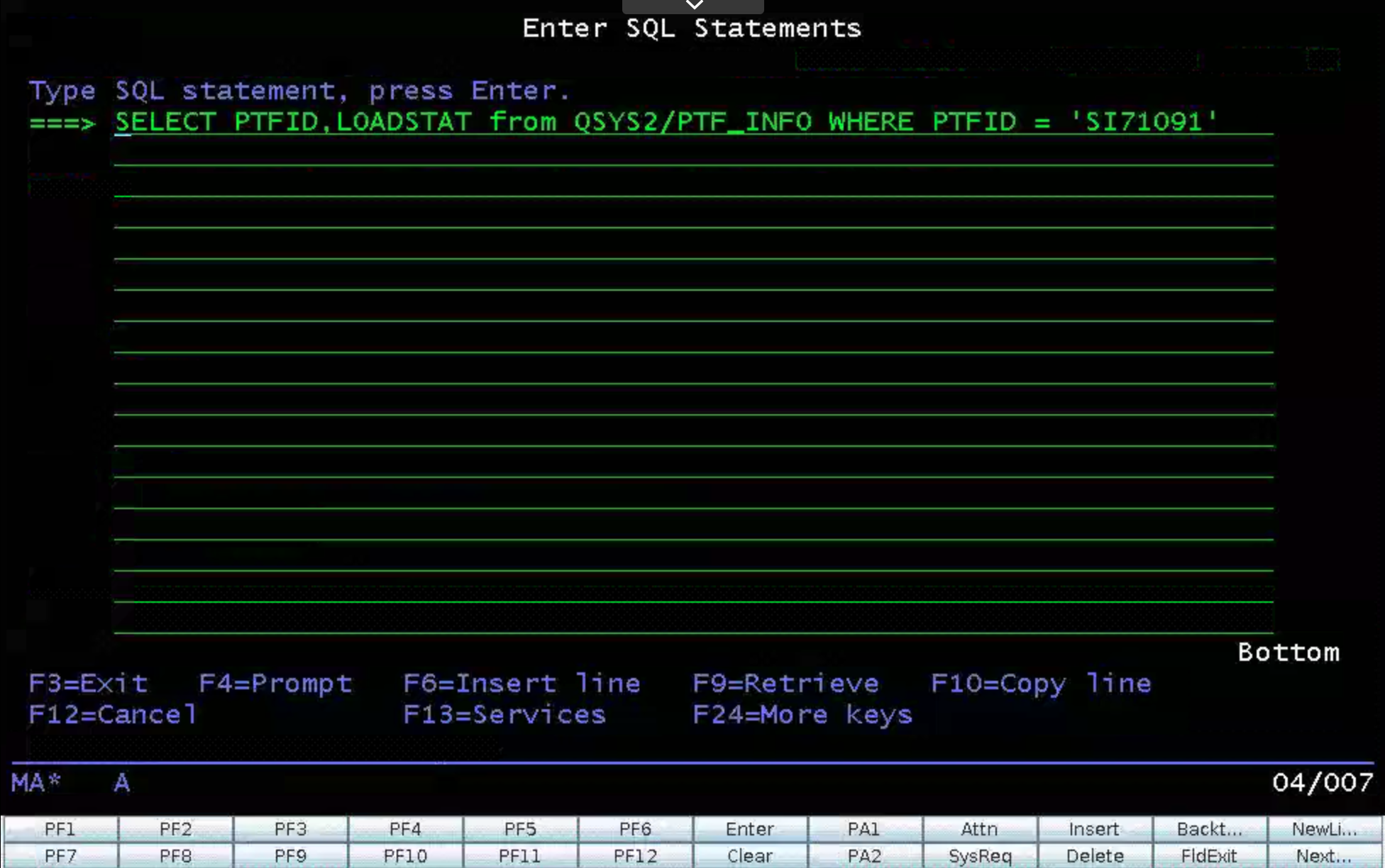Send Attn with the Attn button

[x=980, y=829]
